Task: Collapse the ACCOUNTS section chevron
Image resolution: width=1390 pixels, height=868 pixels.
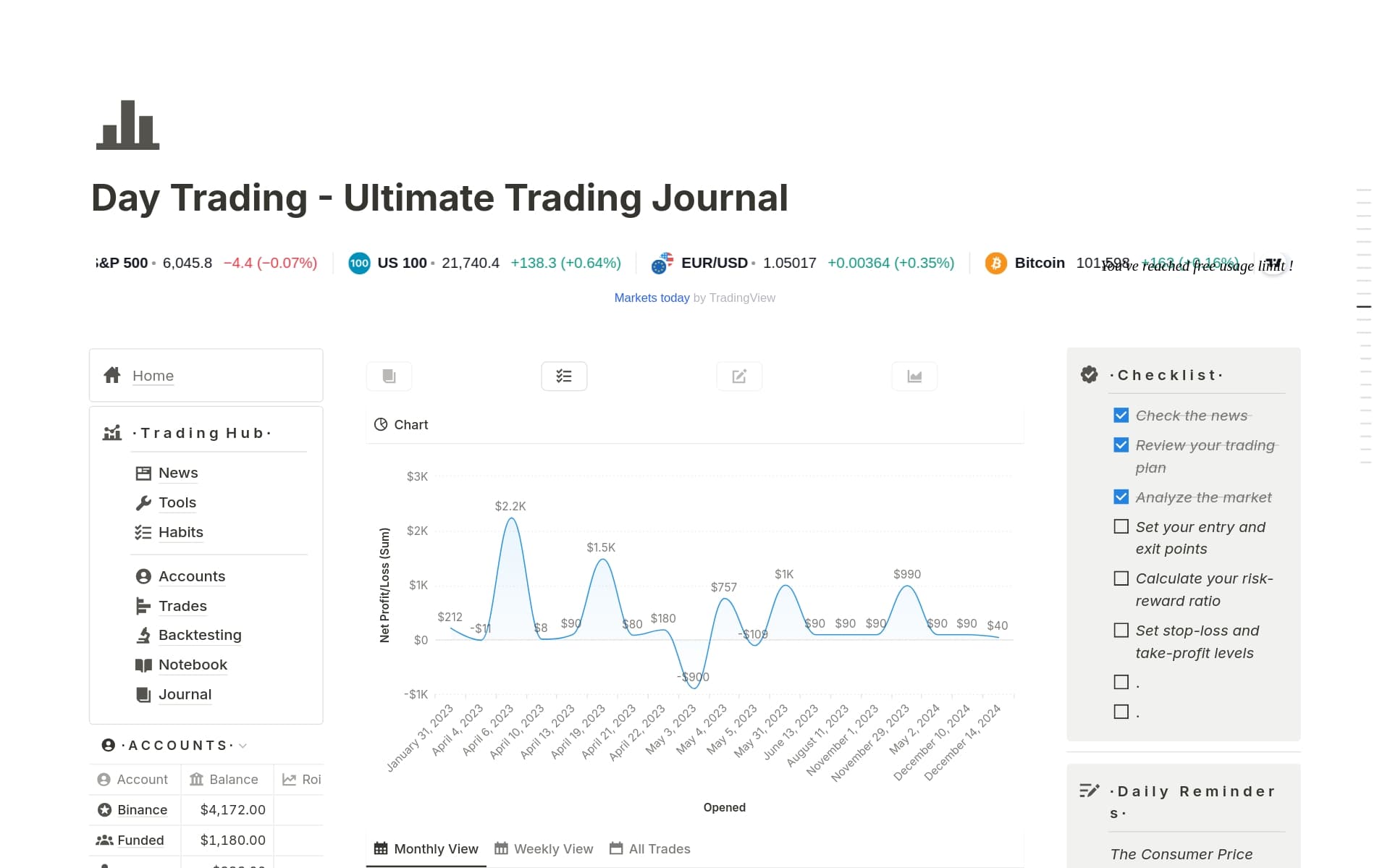Action: (x=243, y=746)
